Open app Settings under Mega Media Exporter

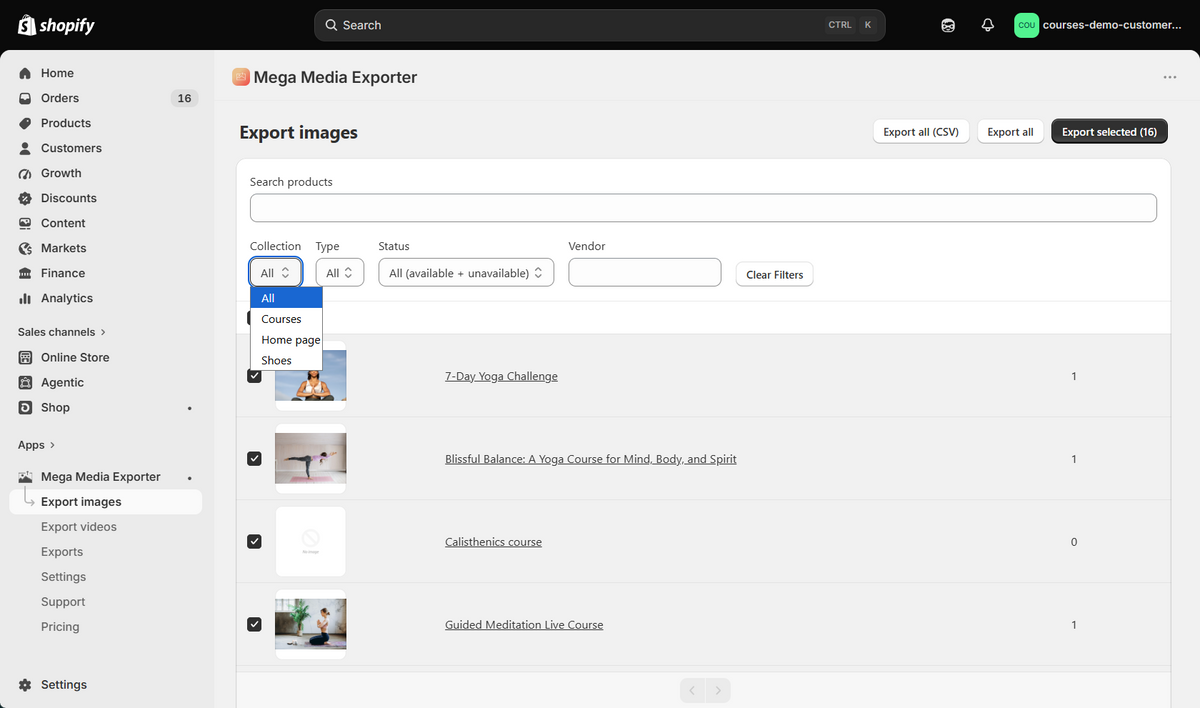[x=63, y=577]
